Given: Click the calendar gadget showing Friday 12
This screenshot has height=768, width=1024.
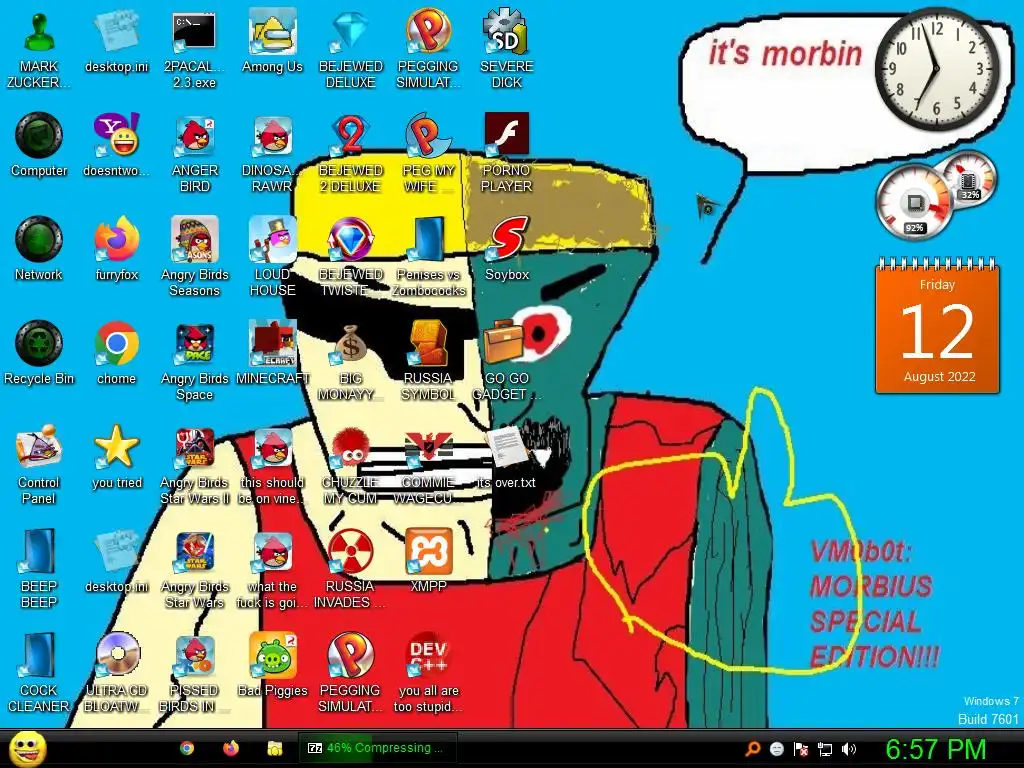Looking at the screenshot, I should click(x=937, y=326).
